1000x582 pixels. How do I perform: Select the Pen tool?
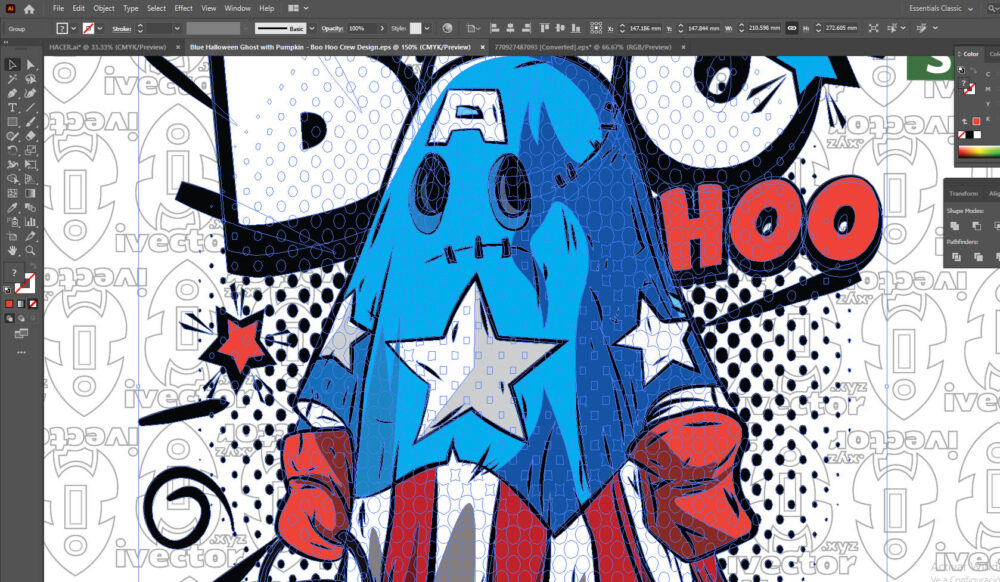click(12, 93)
